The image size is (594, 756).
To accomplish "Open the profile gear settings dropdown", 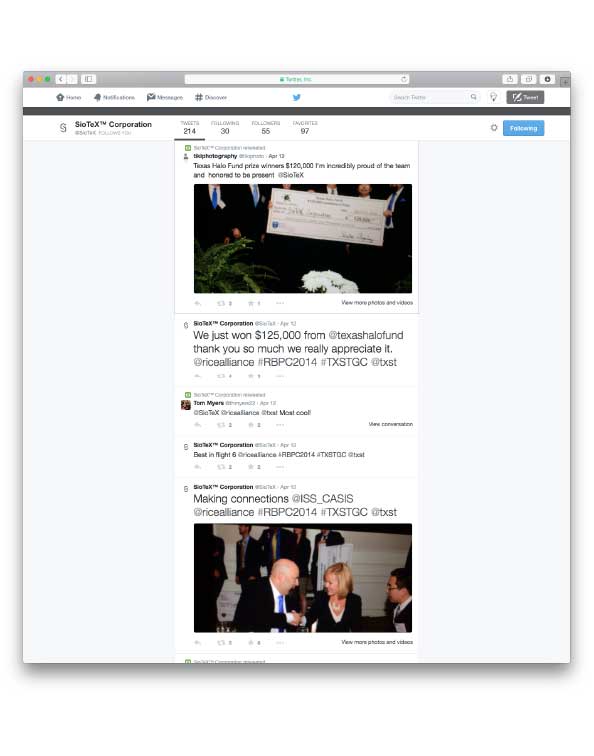I will tap(494, 128).
